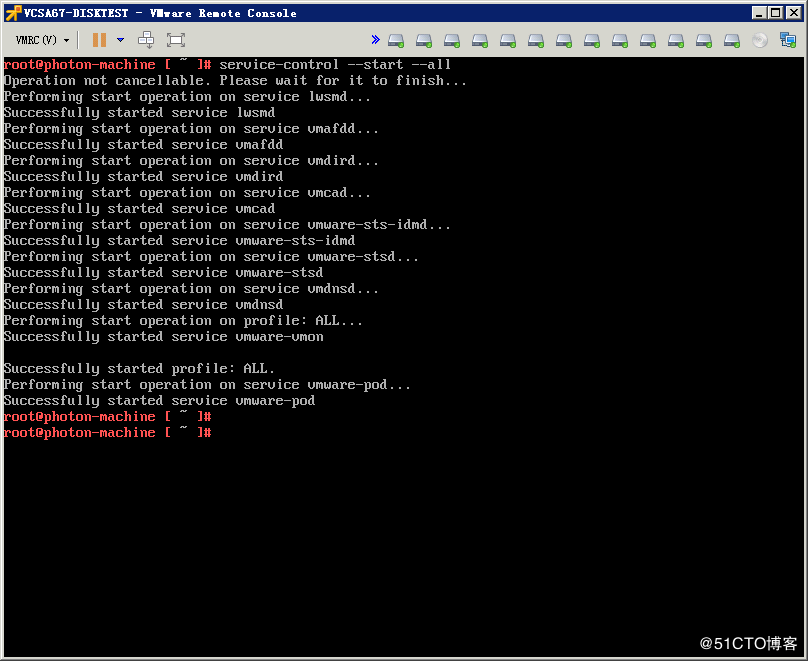This screenshot has width=808, height=661.
Task: Open the CD/DVD drive device icon
Action: click(x=760, y=40)
